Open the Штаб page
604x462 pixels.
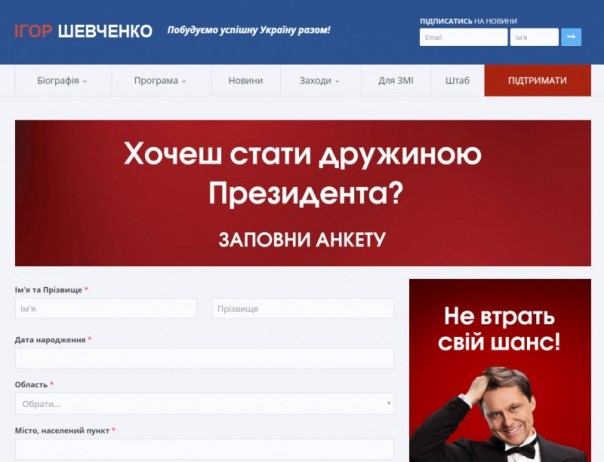click(x=458, y=81)
